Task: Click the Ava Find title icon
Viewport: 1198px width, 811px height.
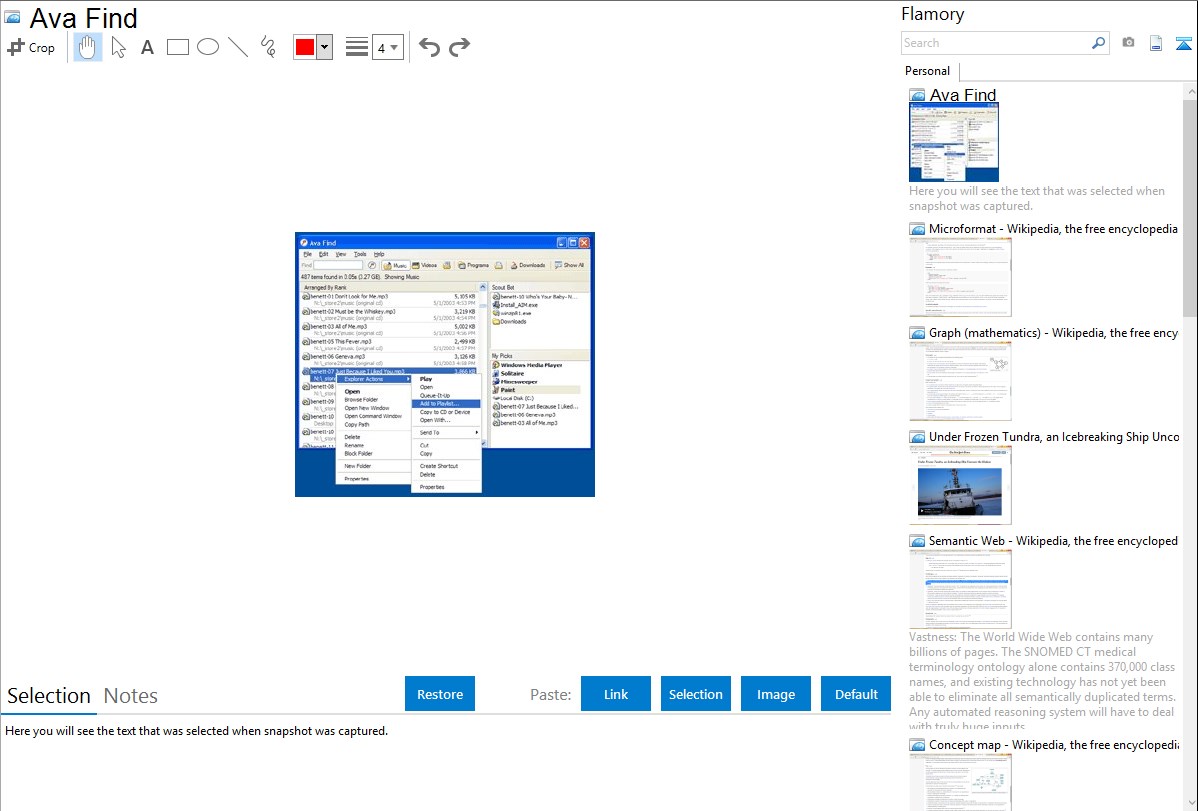Action: click(12, 17)
